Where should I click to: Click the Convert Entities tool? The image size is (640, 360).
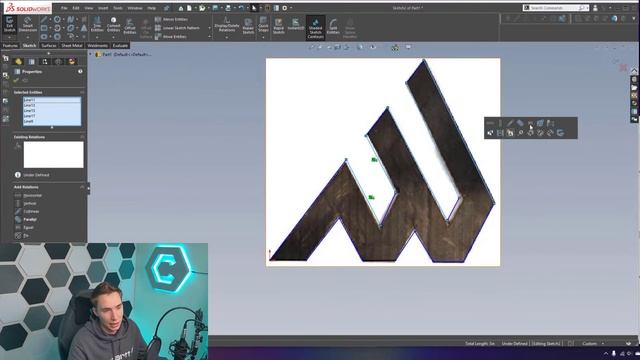click(113, 24)
